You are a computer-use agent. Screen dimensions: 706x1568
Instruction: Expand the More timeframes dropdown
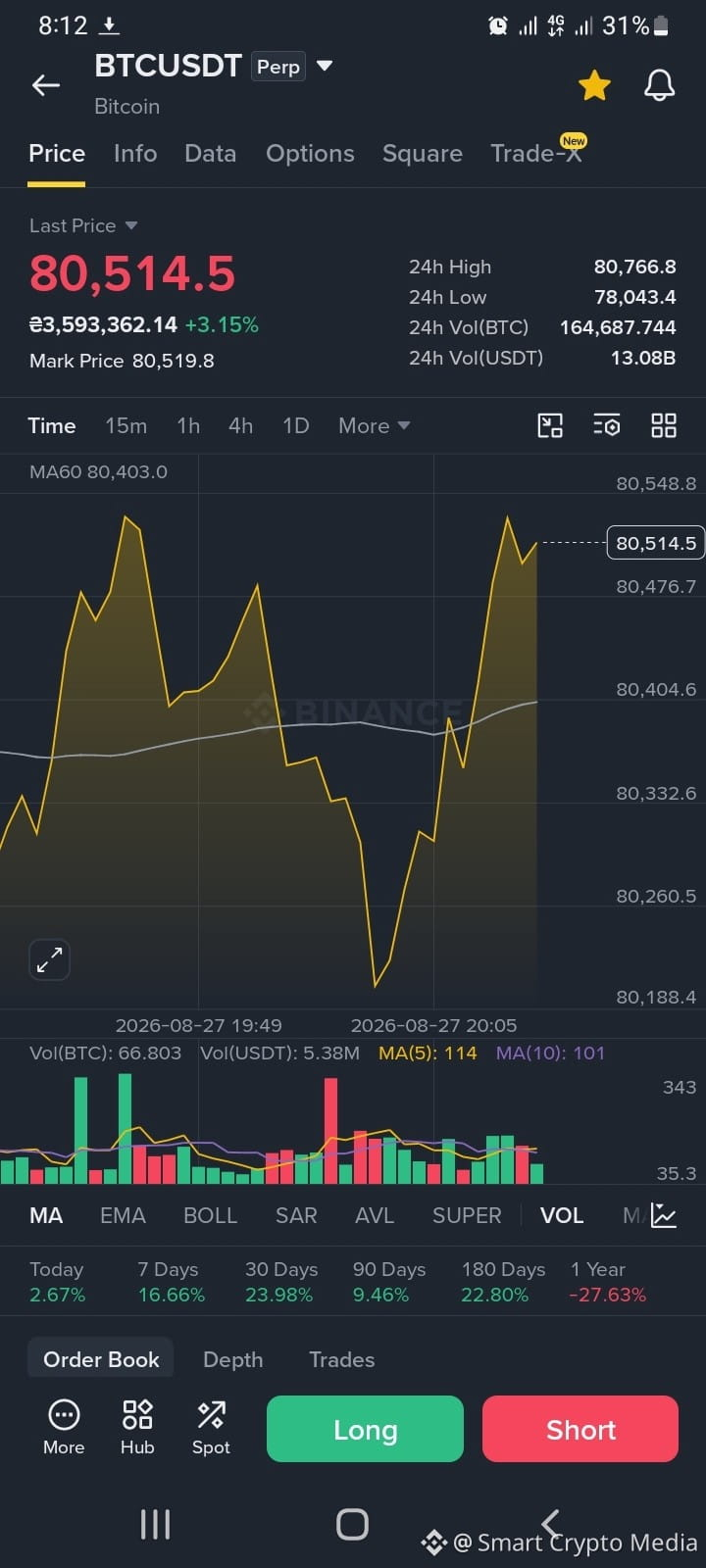click(x=374, y=425)
